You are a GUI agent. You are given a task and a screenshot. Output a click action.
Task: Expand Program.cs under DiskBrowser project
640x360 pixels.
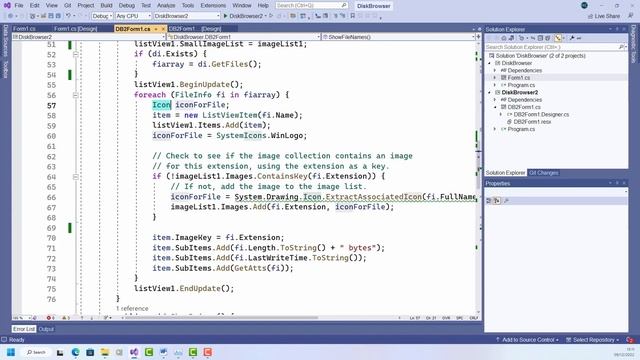pos(495,85)
